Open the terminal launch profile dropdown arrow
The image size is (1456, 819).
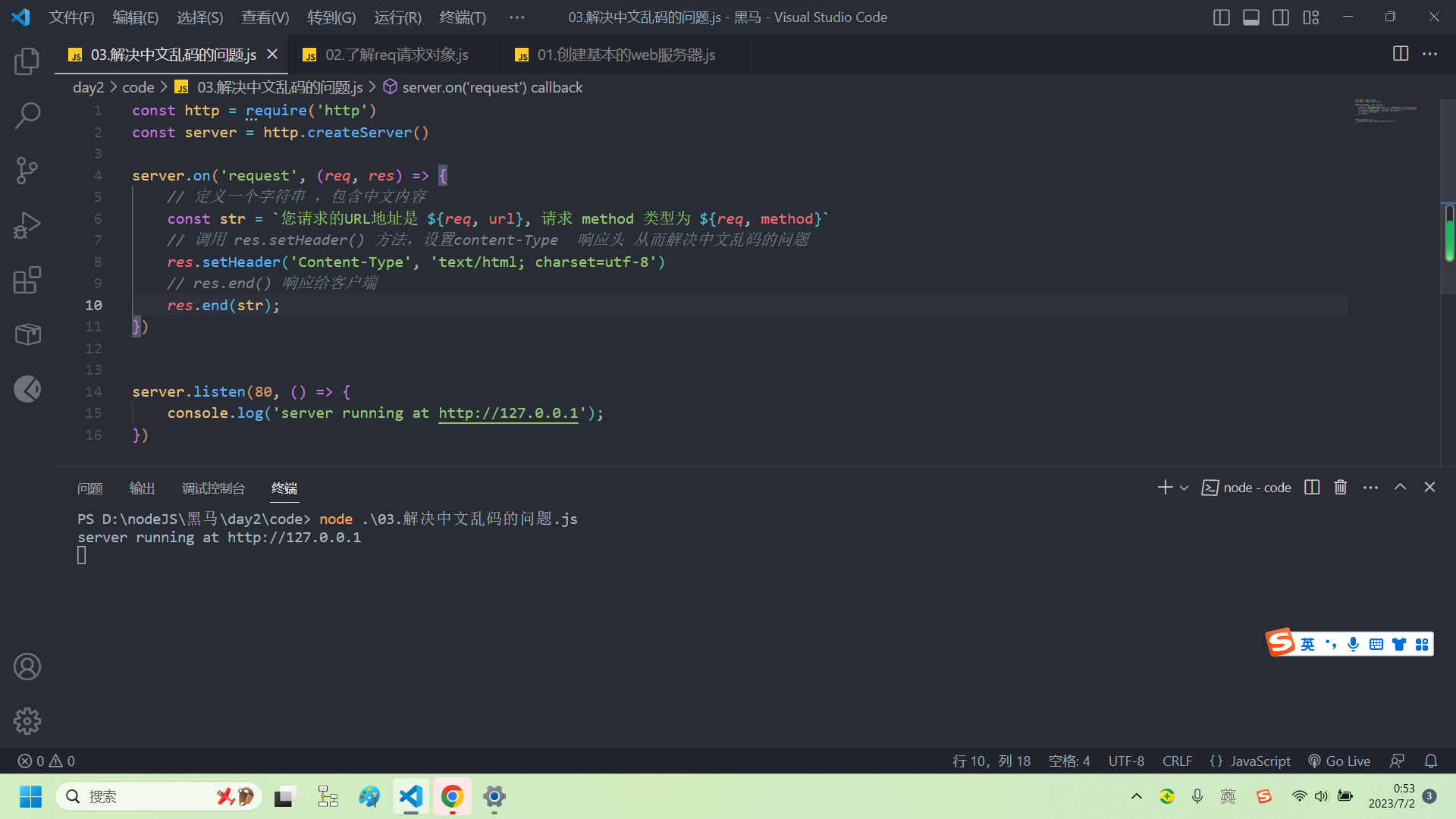click(x=1184, y=488)
